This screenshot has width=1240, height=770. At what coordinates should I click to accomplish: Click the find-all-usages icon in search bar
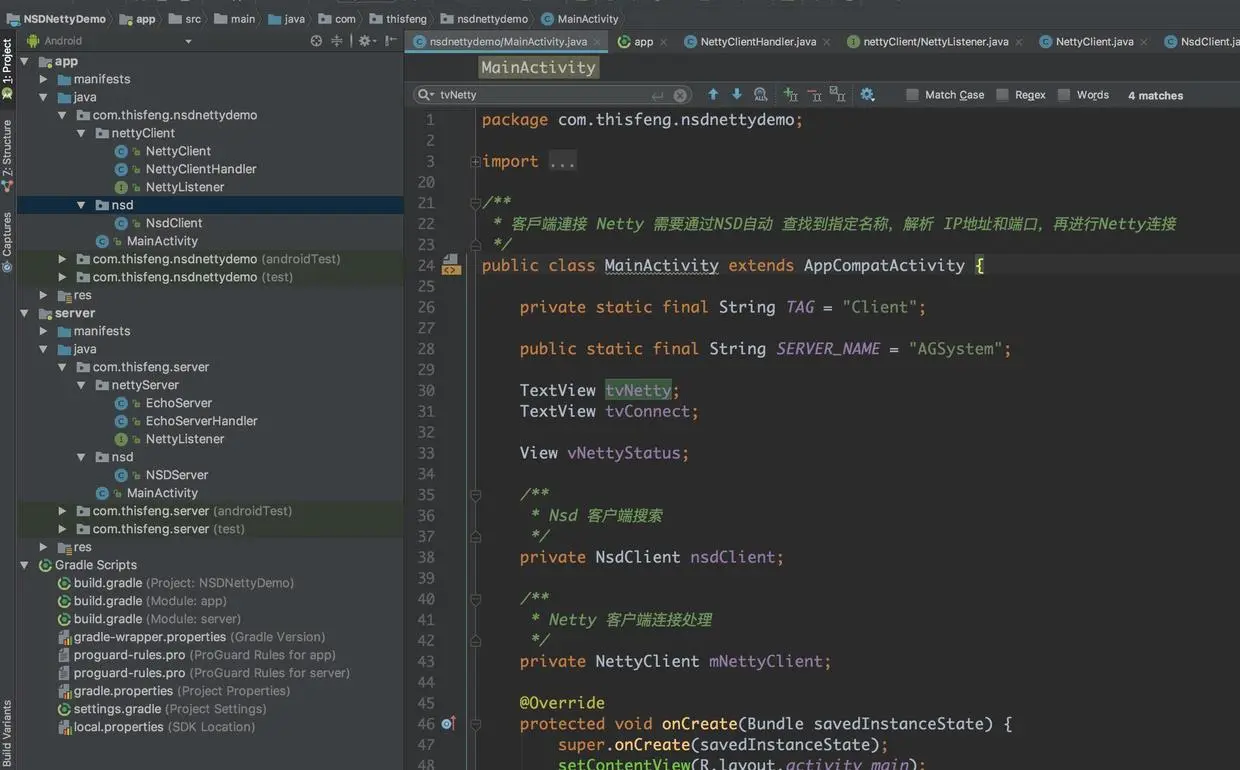point(761,94)
